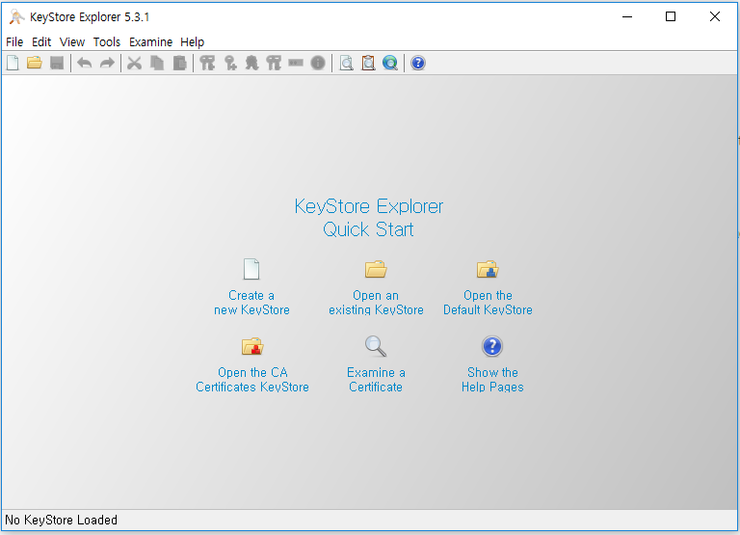Minimize the KeyStore Explorer window

(627, 17)
